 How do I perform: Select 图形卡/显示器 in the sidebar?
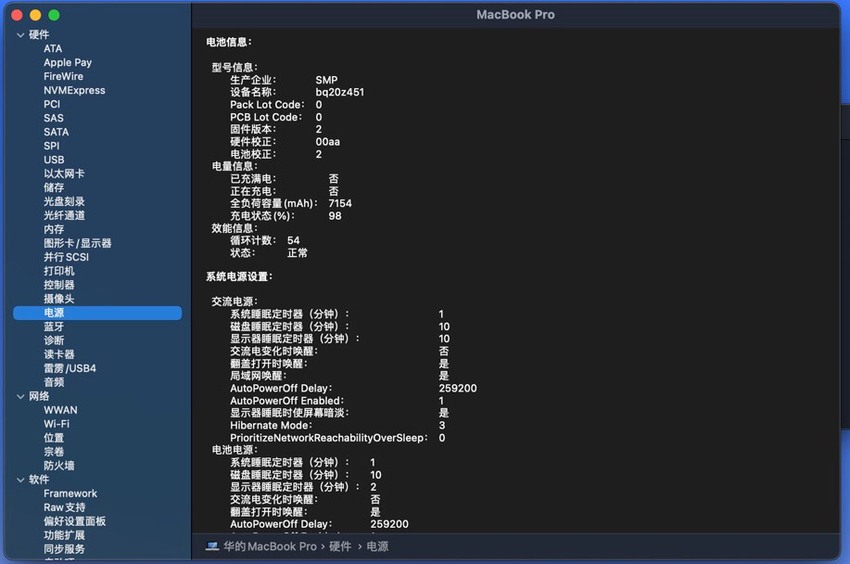coord(78,243)
